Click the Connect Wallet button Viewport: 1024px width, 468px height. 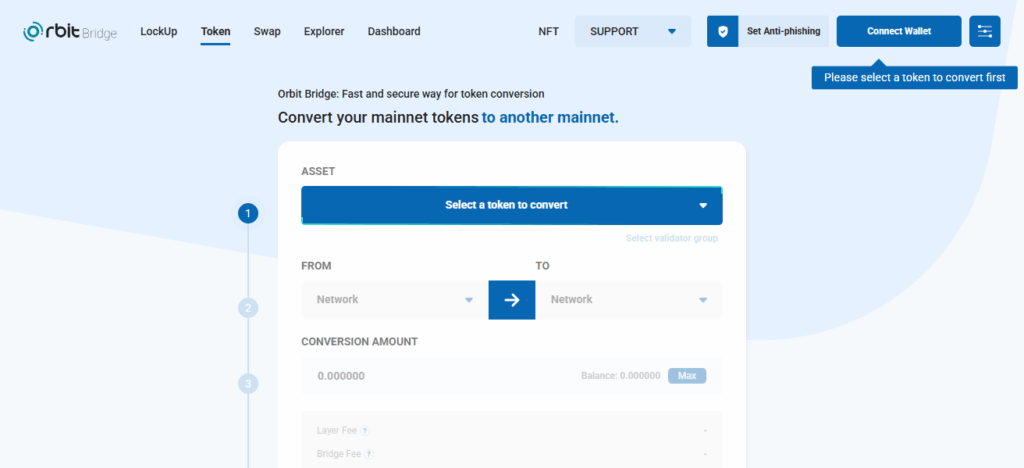click(899, 31)
